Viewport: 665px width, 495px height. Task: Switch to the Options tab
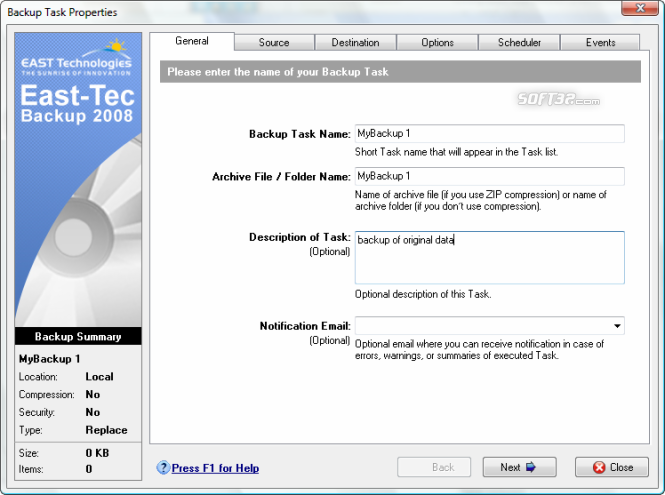click(437, 42)
